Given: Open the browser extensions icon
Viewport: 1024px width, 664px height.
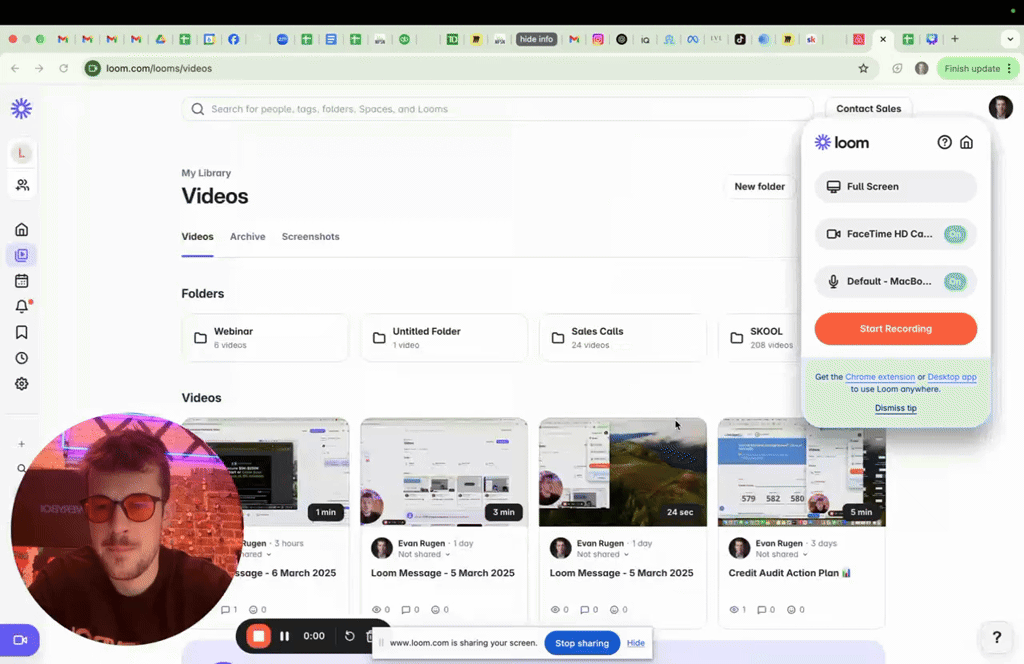Looking at the screenshot, I should pyautogui.click(x=897, y=69).
